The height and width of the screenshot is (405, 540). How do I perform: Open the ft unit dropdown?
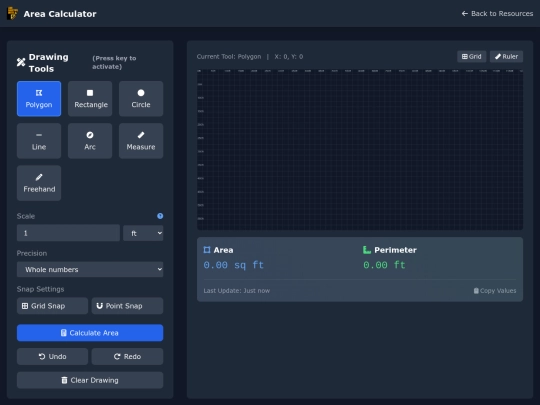coord(143,233)
